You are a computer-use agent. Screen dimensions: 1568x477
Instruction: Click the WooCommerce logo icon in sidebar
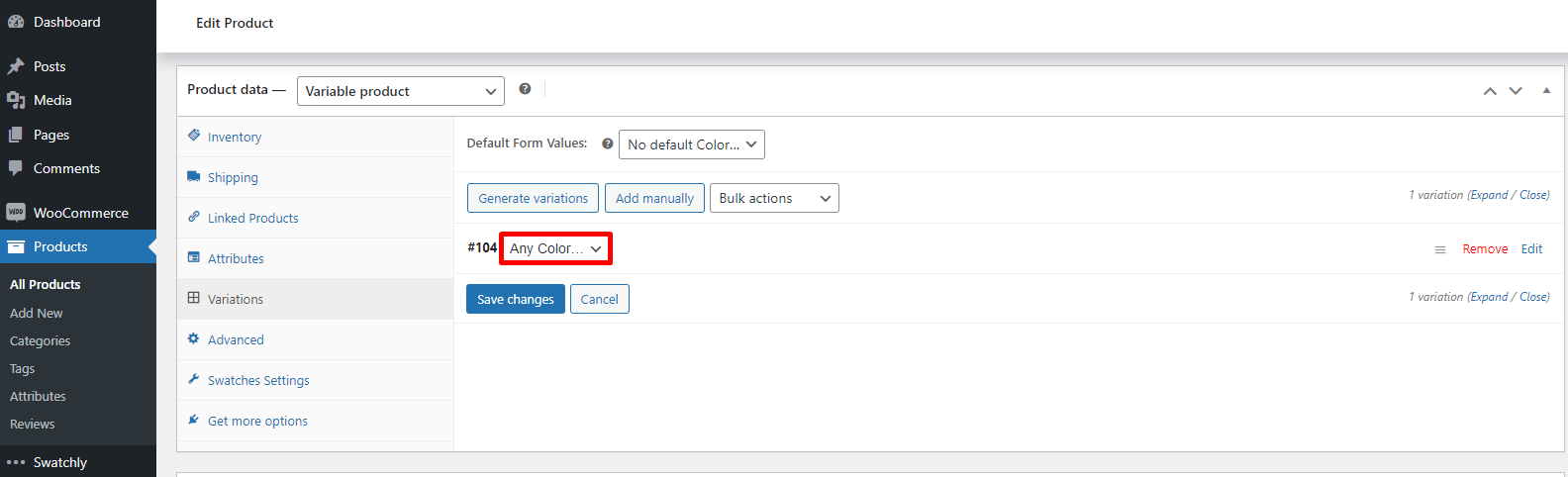(x=16, y=213)
